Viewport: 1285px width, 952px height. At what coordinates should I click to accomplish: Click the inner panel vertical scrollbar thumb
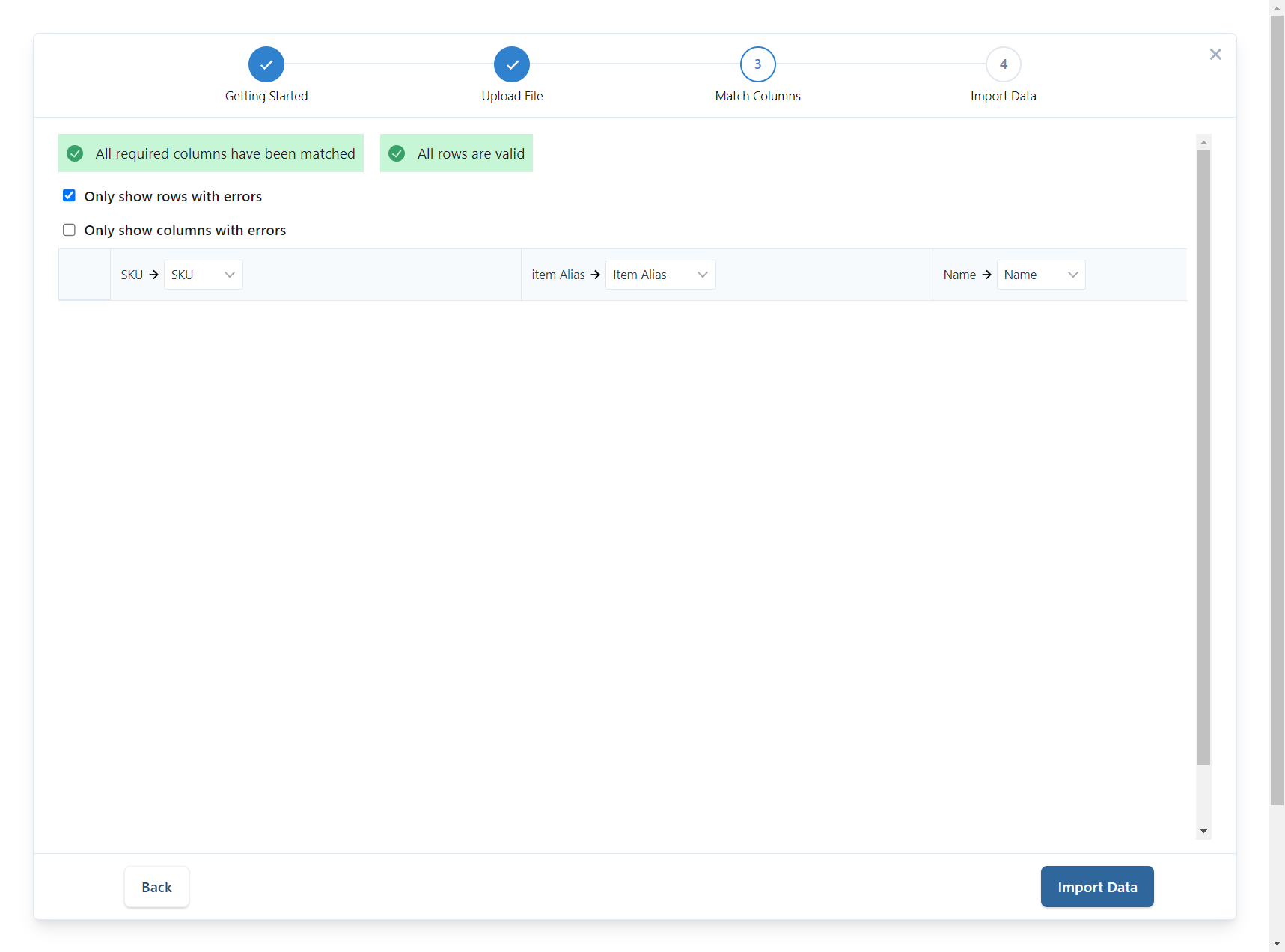click(1203, 457)
